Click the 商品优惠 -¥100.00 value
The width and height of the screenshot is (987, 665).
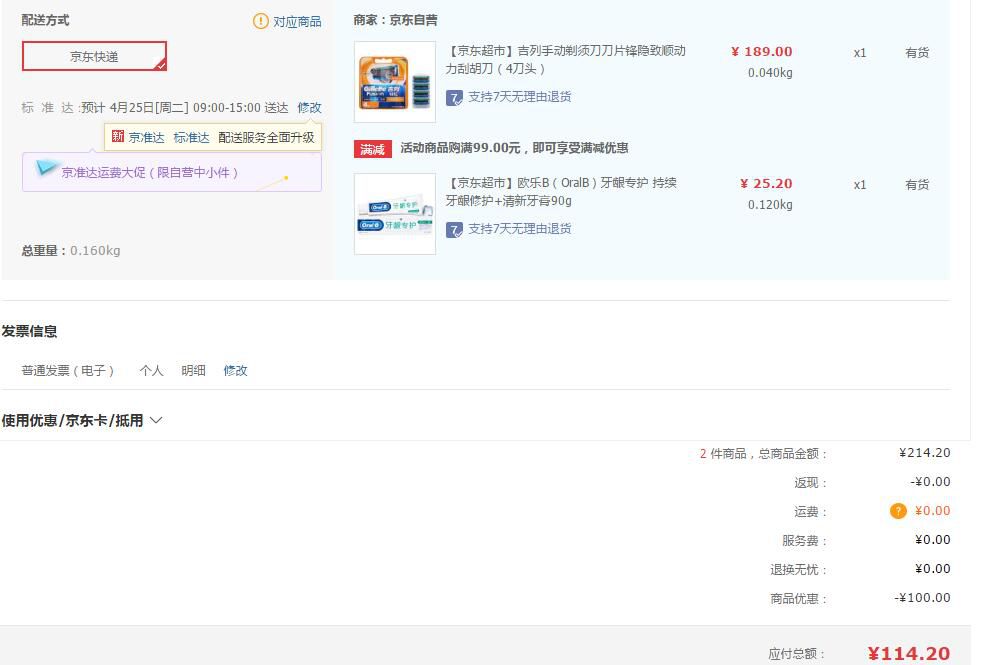[922, 598]
